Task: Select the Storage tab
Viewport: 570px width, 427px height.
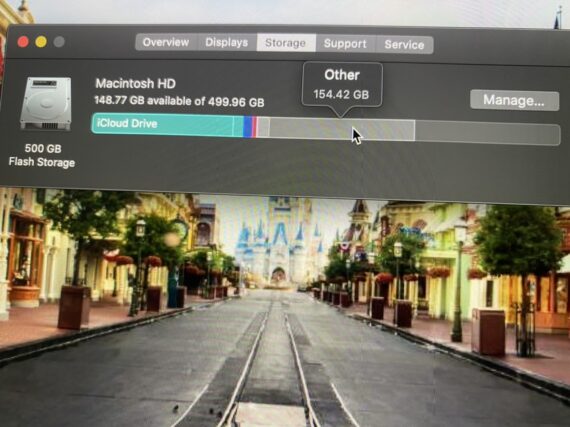Action: (x=286, y=43)
